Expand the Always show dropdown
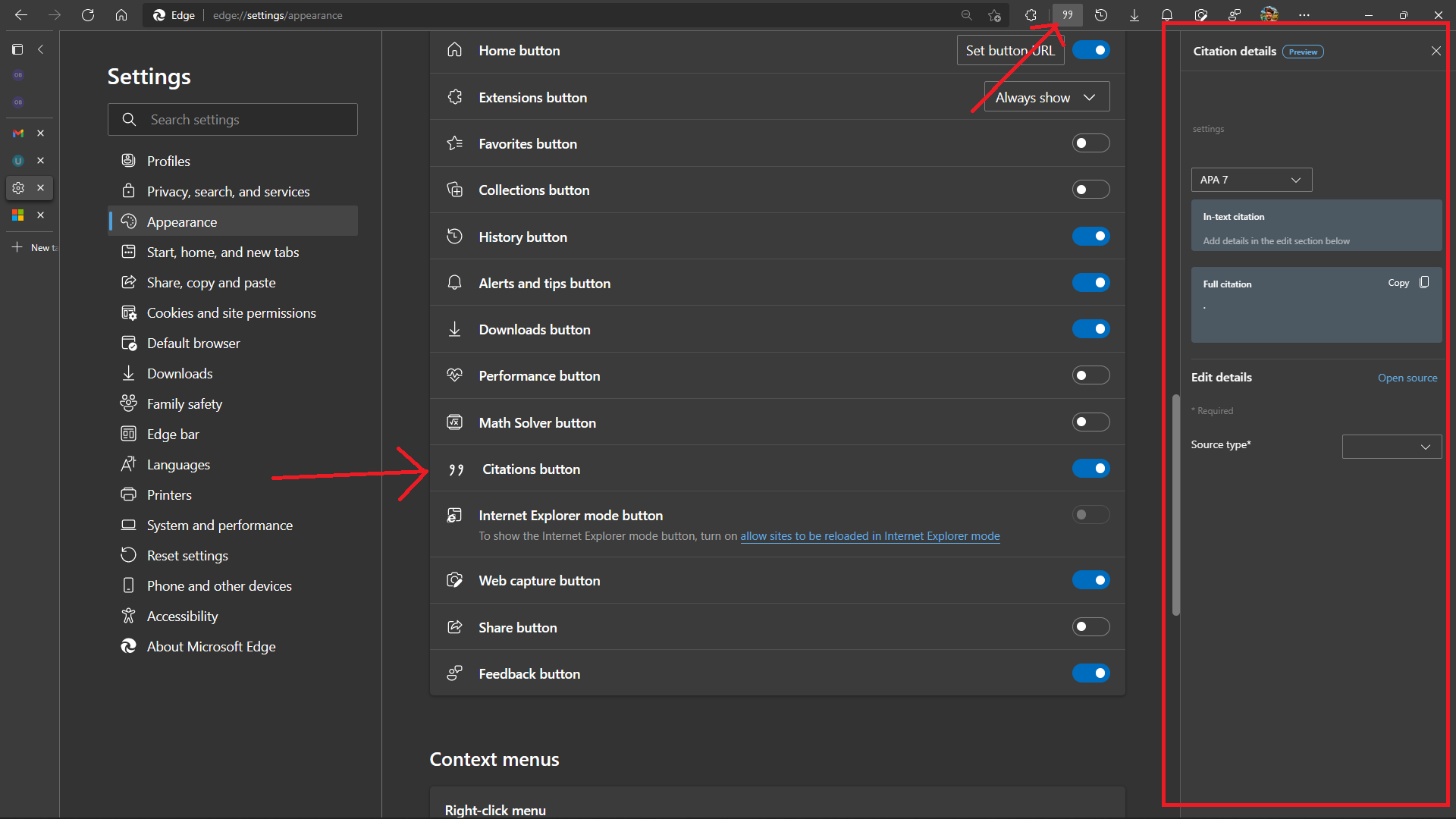 pos(1046,97)
